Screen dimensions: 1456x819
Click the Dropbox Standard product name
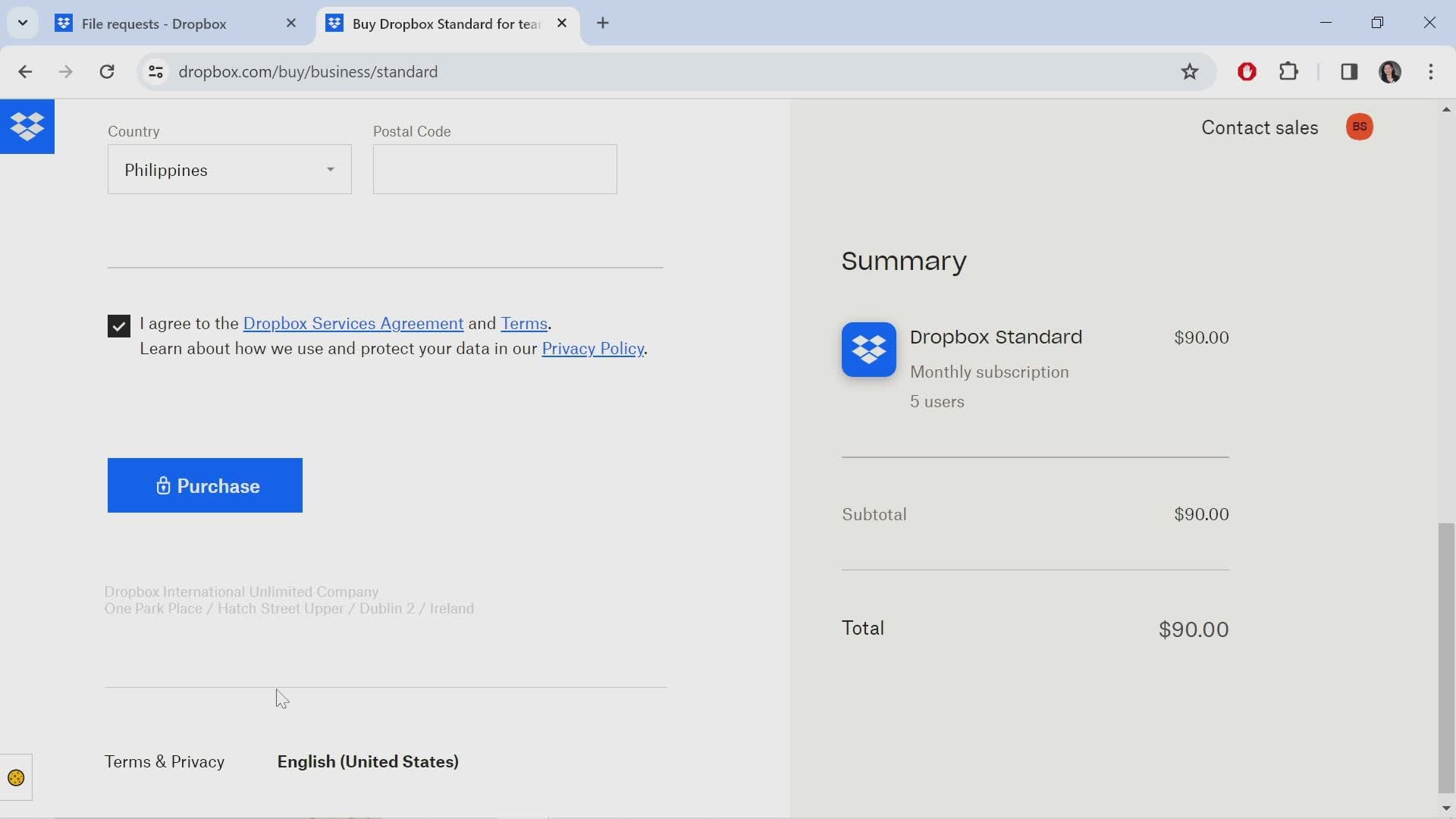[x=996, y=337]
